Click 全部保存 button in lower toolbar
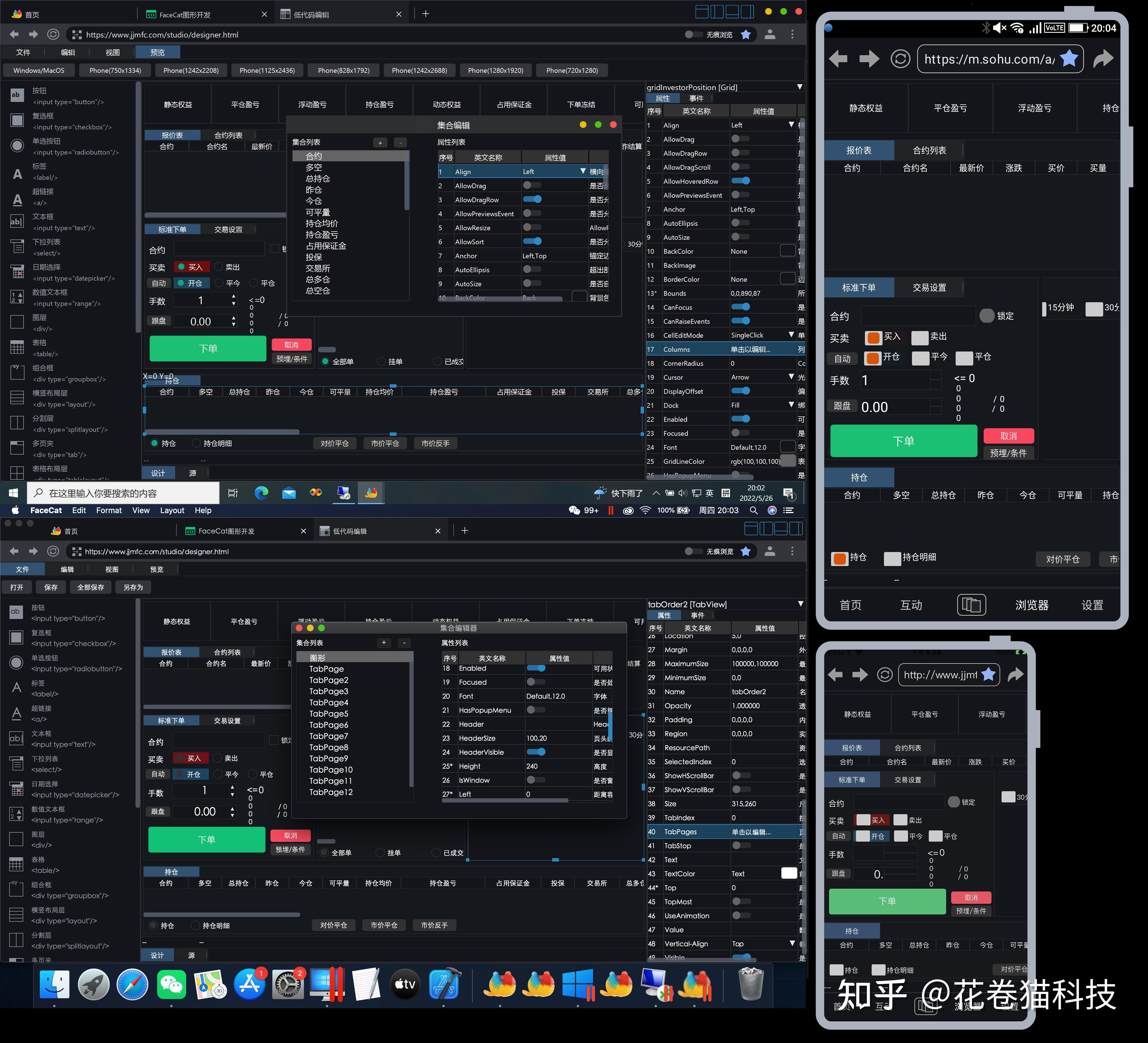Screen dimensions: 1148x1043 (90, 587)
